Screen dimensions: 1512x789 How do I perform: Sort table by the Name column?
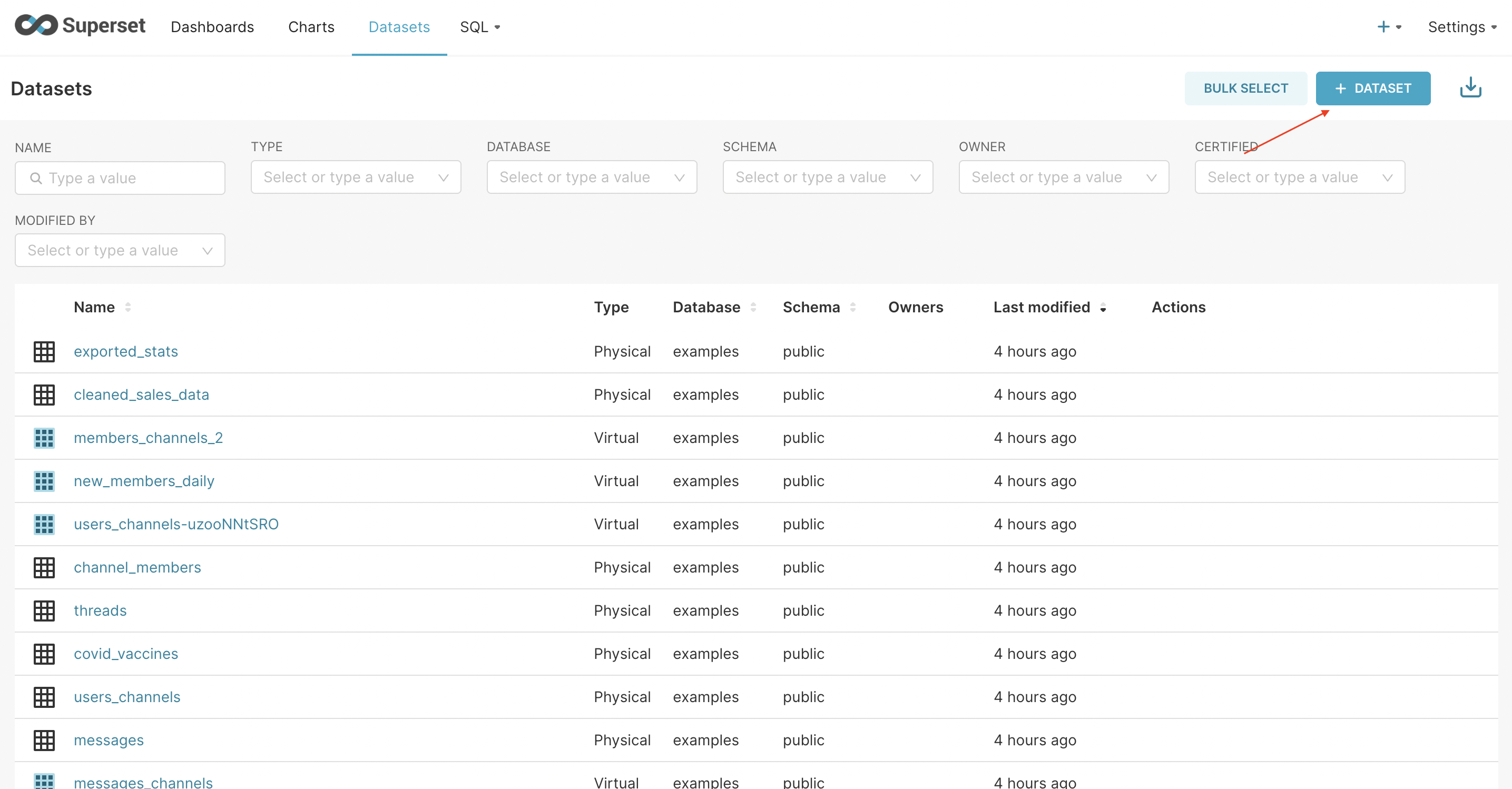(94, 307)
